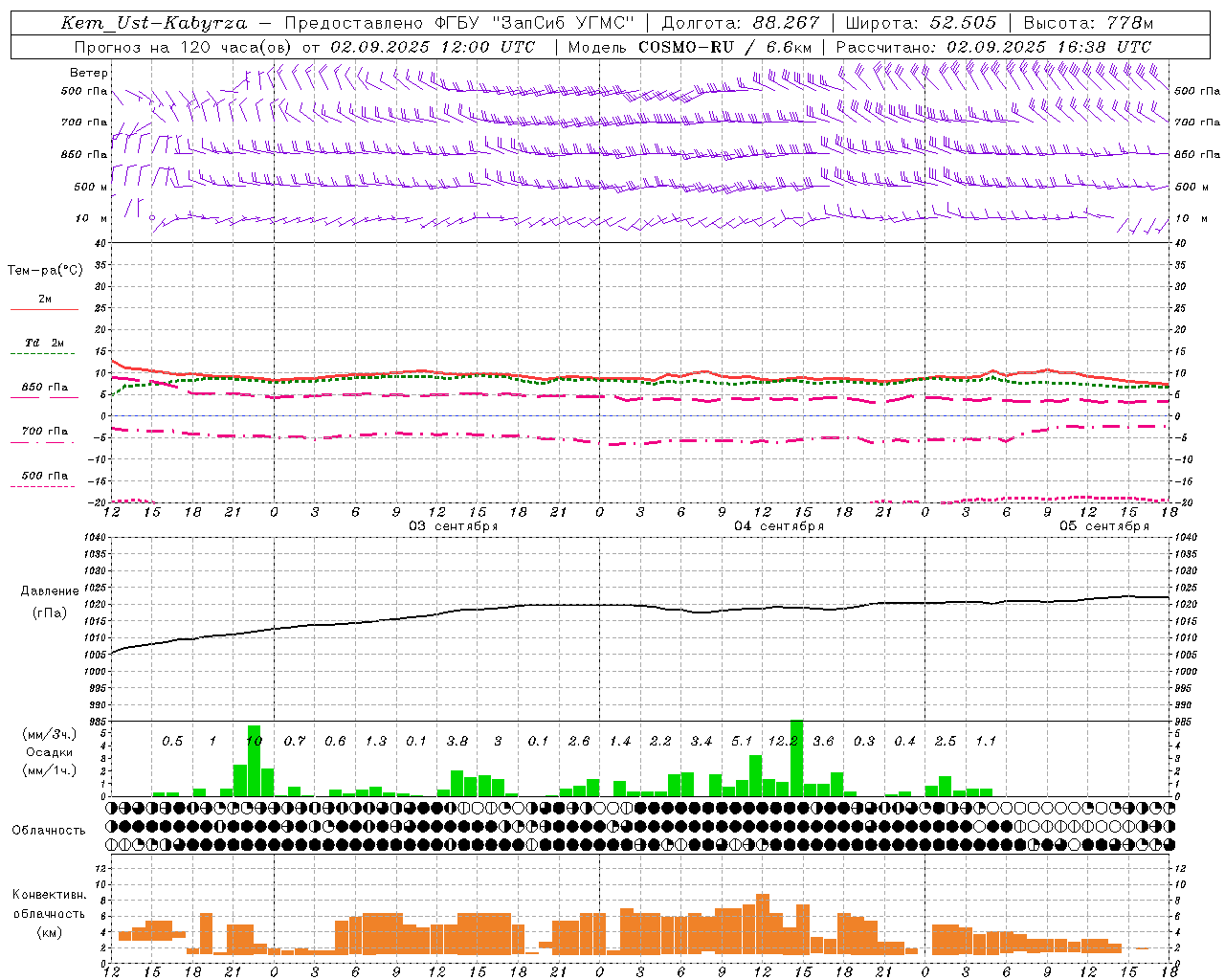Click the 2.6 precipitation total value

(579, 741)
